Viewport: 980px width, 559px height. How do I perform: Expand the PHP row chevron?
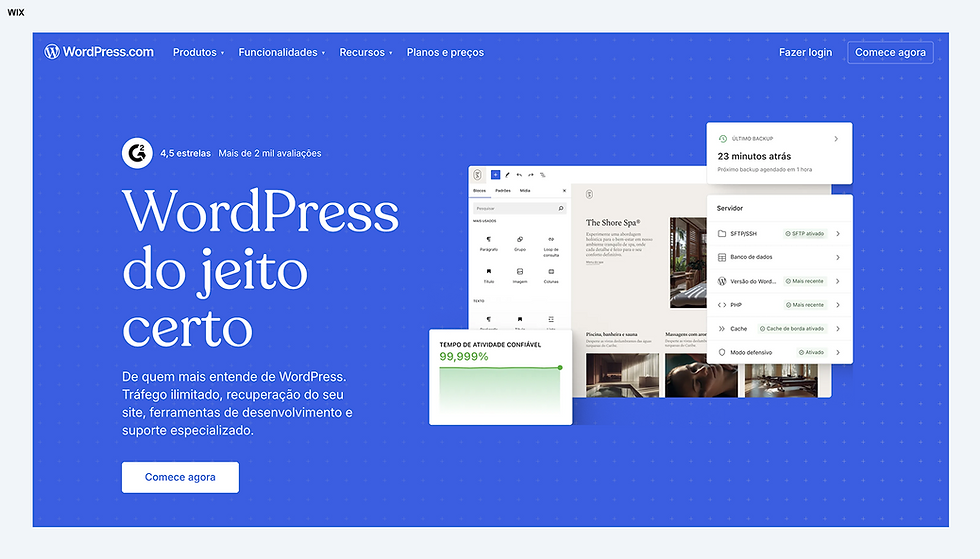pos(838,305)
